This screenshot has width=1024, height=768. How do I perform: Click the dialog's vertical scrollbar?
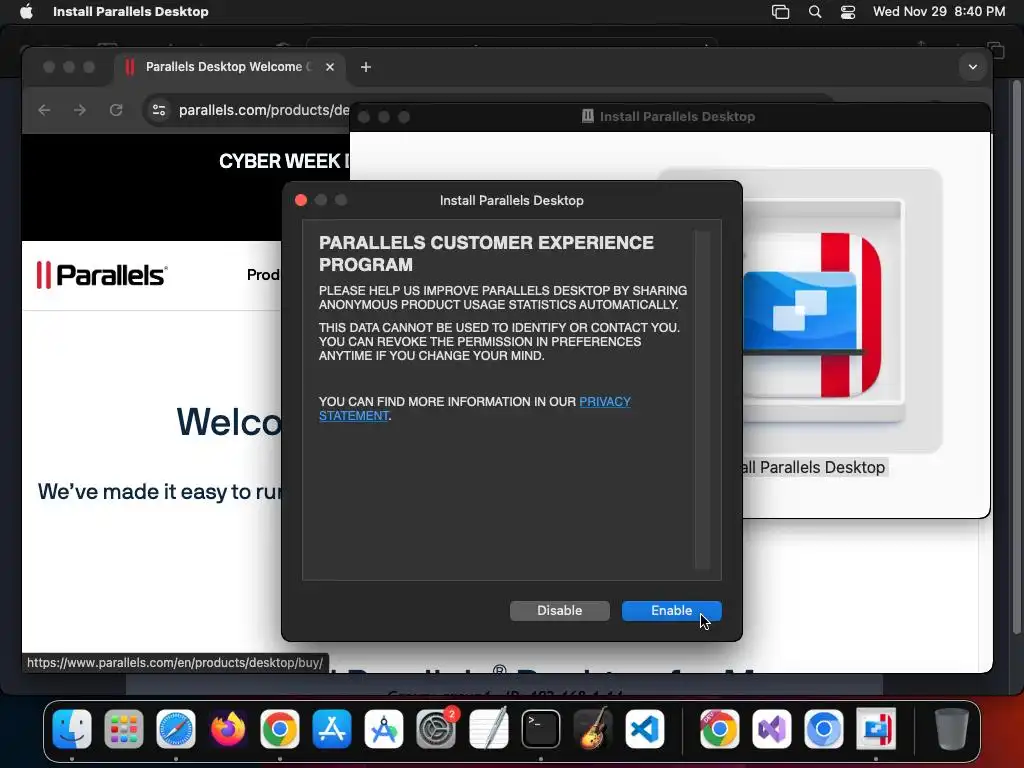pos(703,400)
